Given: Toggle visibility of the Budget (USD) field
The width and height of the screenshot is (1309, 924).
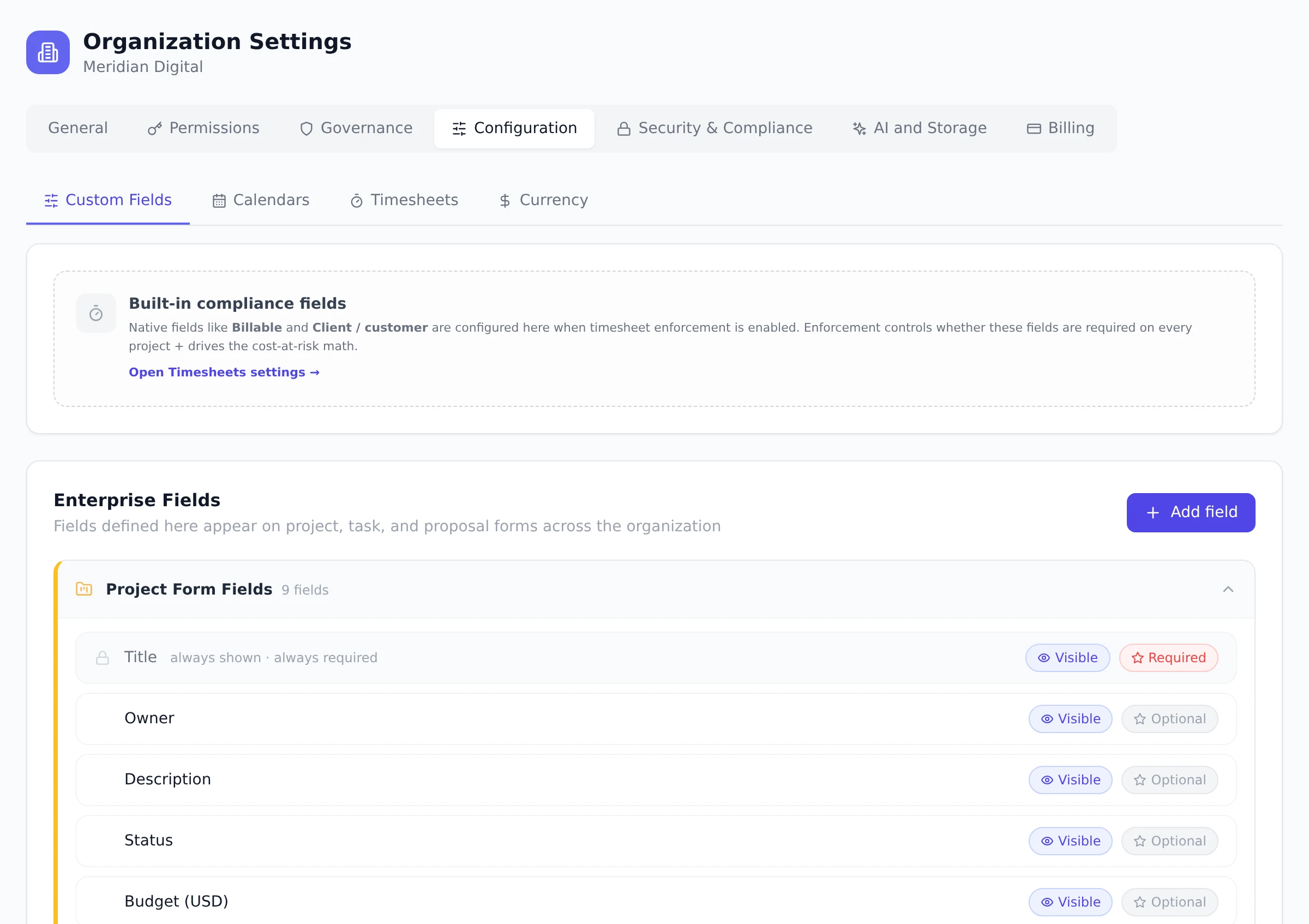Looking at the screenshot, I should (1070, 902).
